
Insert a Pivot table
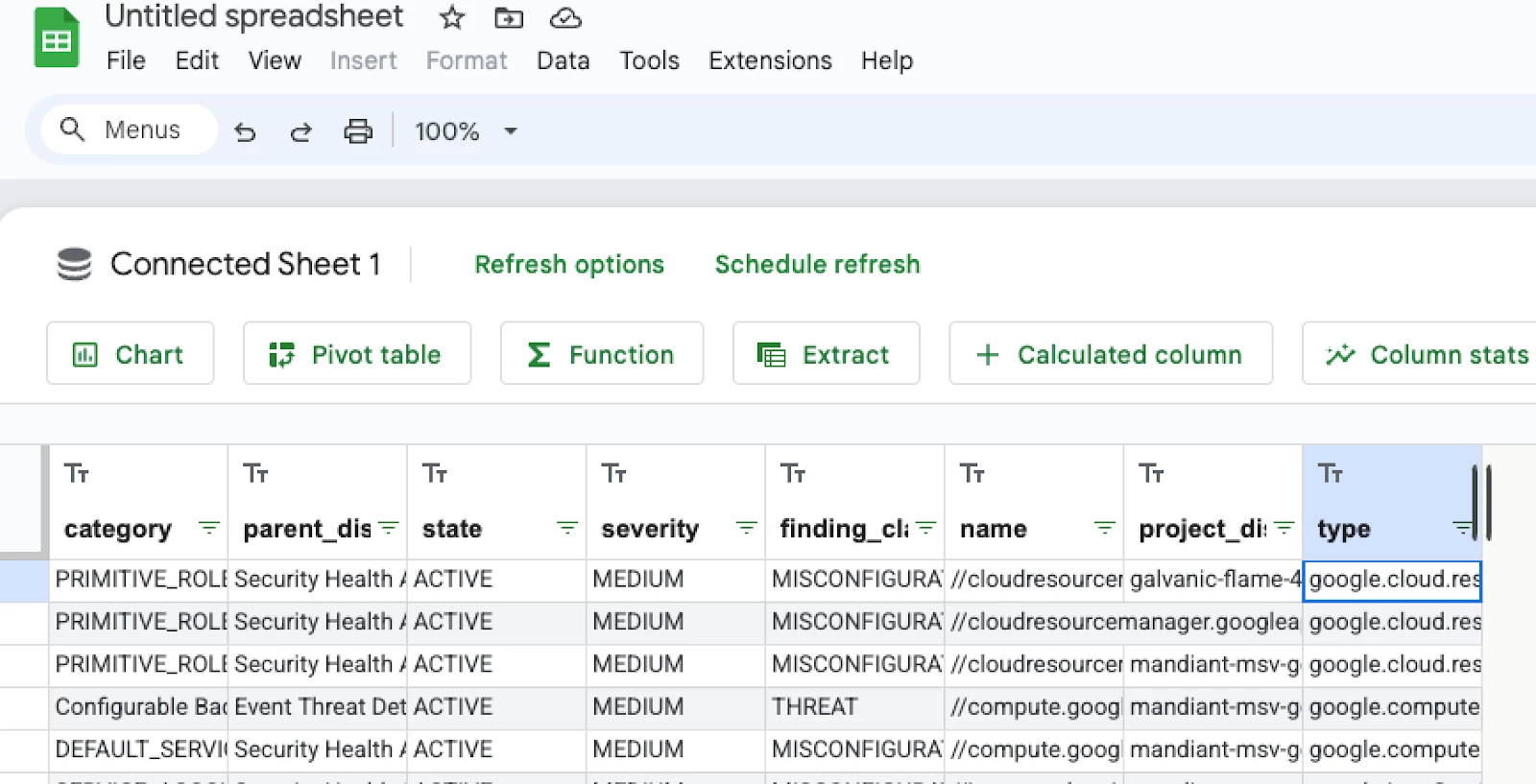(x=357, y=354)
